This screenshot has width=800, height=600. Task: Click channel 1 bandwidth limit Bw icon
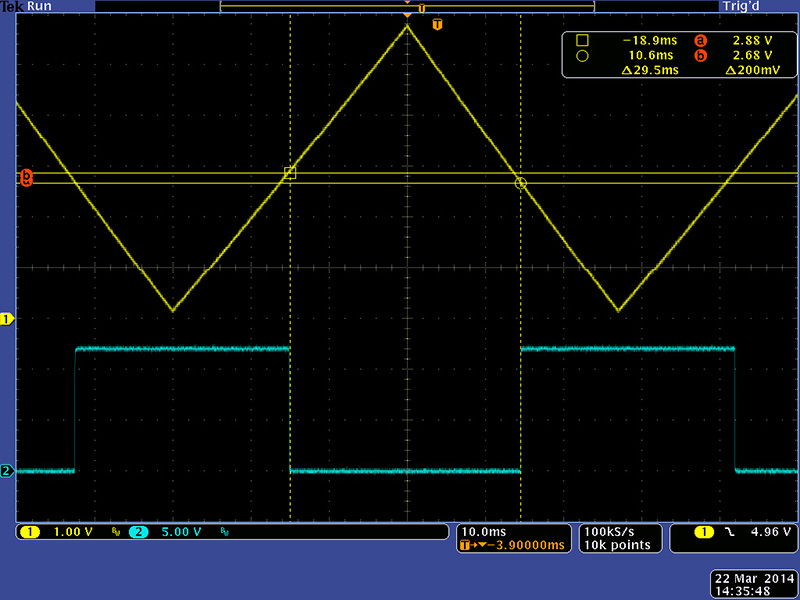click(116, 532)
